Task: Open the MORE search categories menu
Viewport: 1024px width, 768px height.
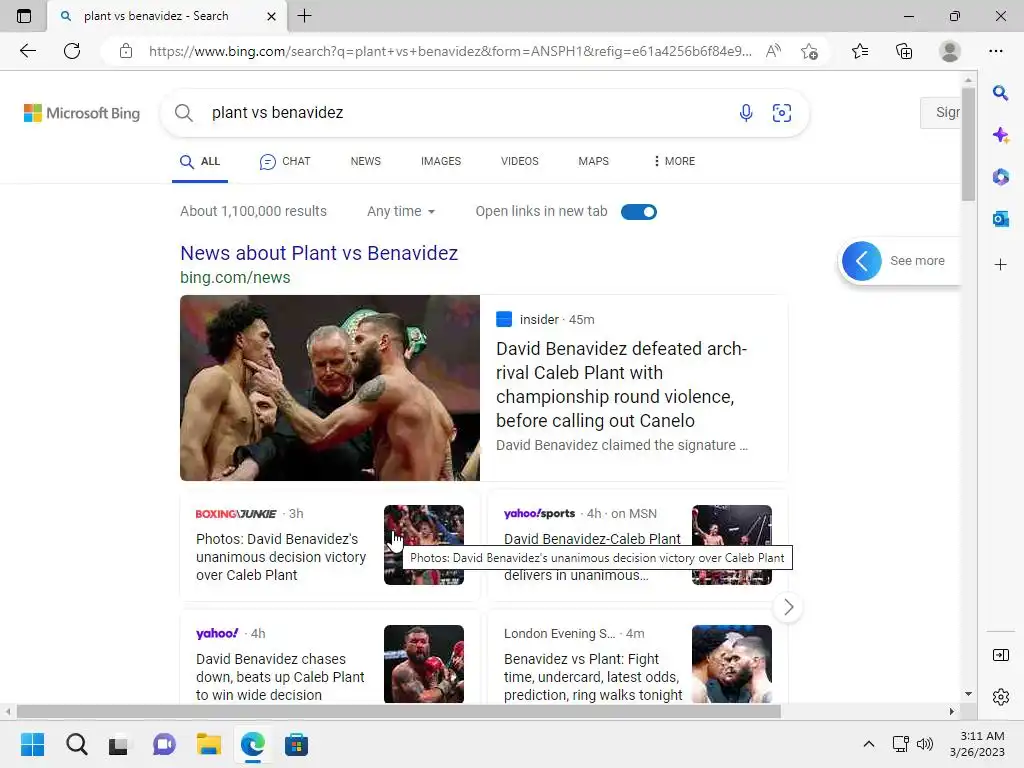Action: (675, 161)
